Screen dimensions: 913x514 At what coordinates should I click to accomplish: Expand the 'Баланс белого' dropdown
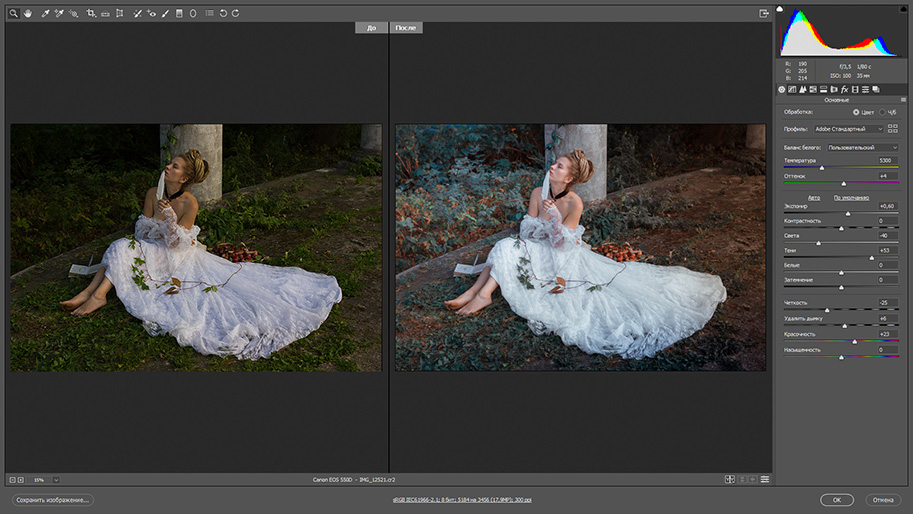point(862,147)
